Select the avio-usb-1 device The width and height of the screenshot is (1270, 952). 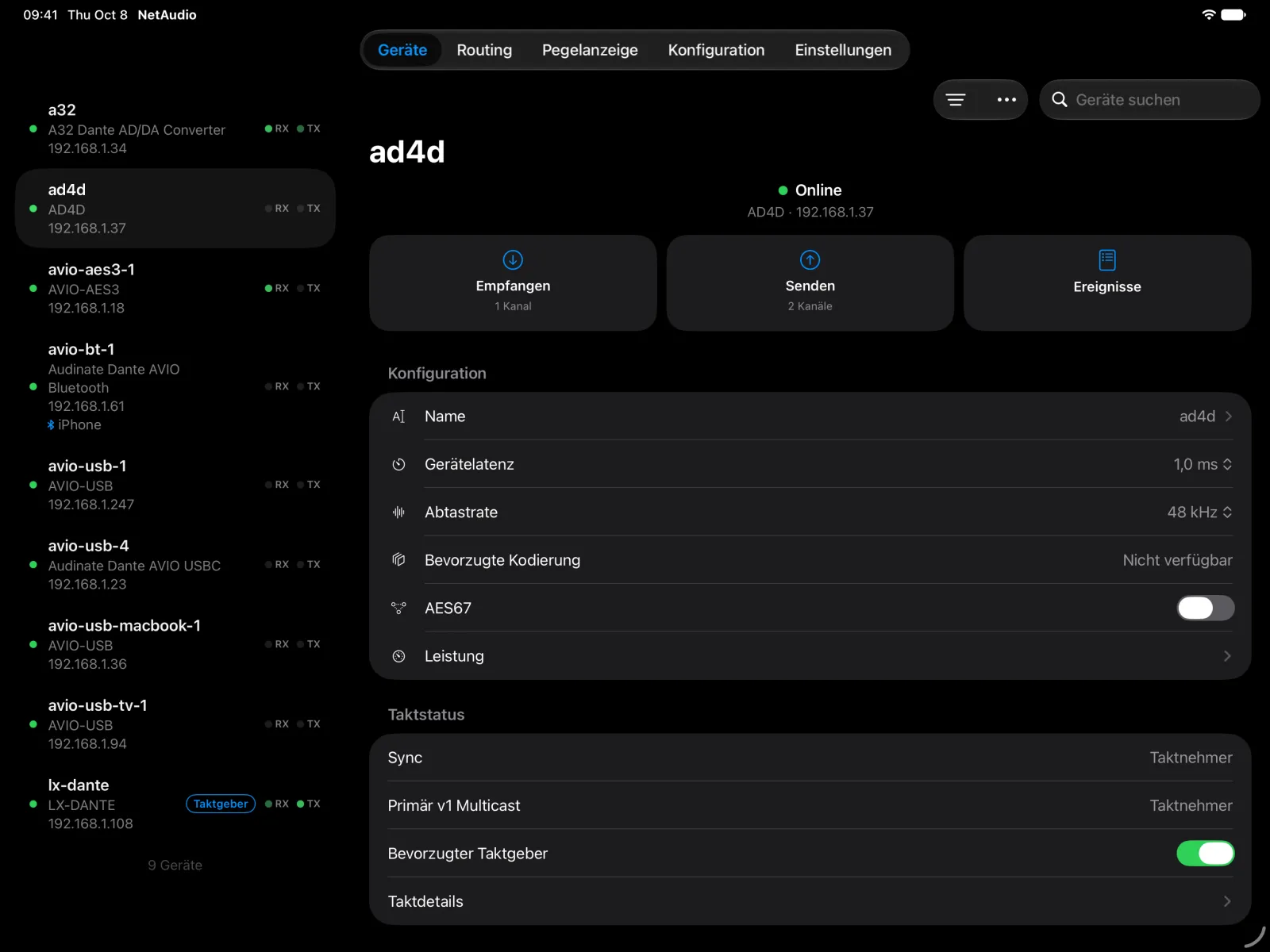pos(175,485)
